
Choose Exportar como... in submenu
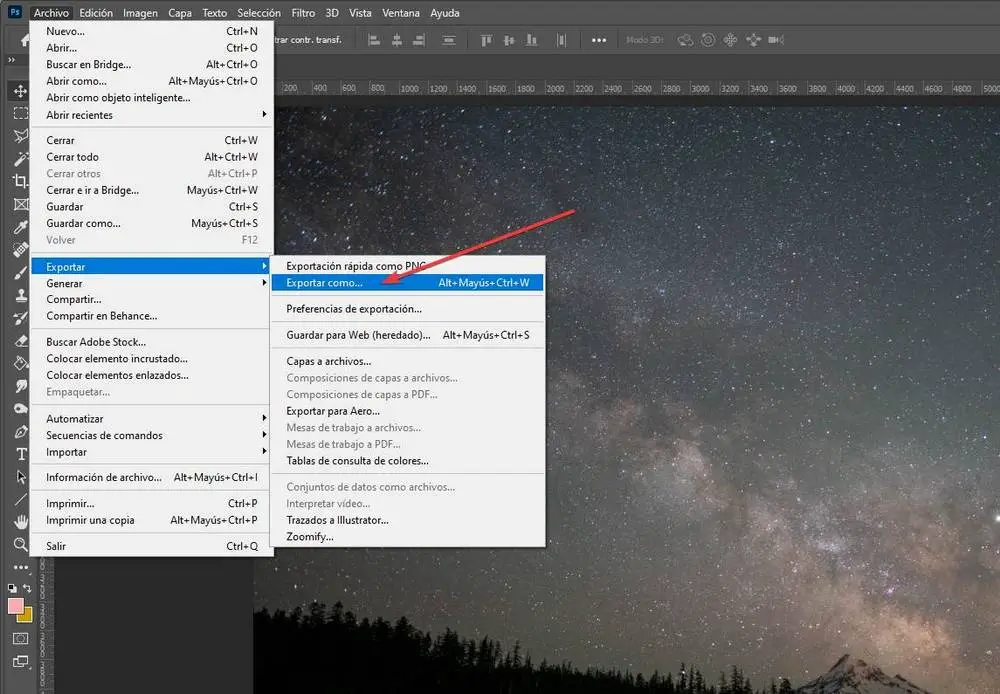[x=408, y=283]
